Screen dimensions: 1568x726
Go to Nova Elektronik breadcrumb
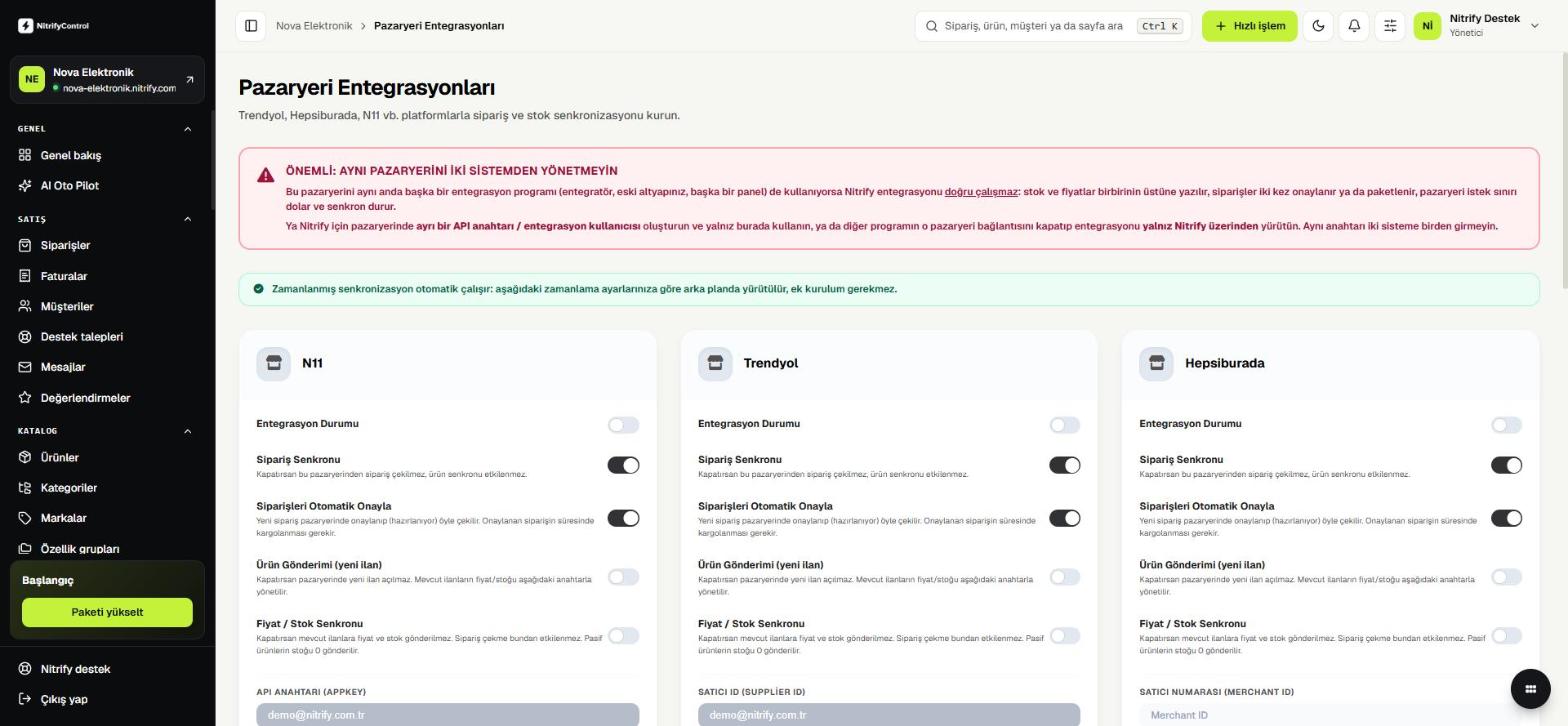click(314, 26)
